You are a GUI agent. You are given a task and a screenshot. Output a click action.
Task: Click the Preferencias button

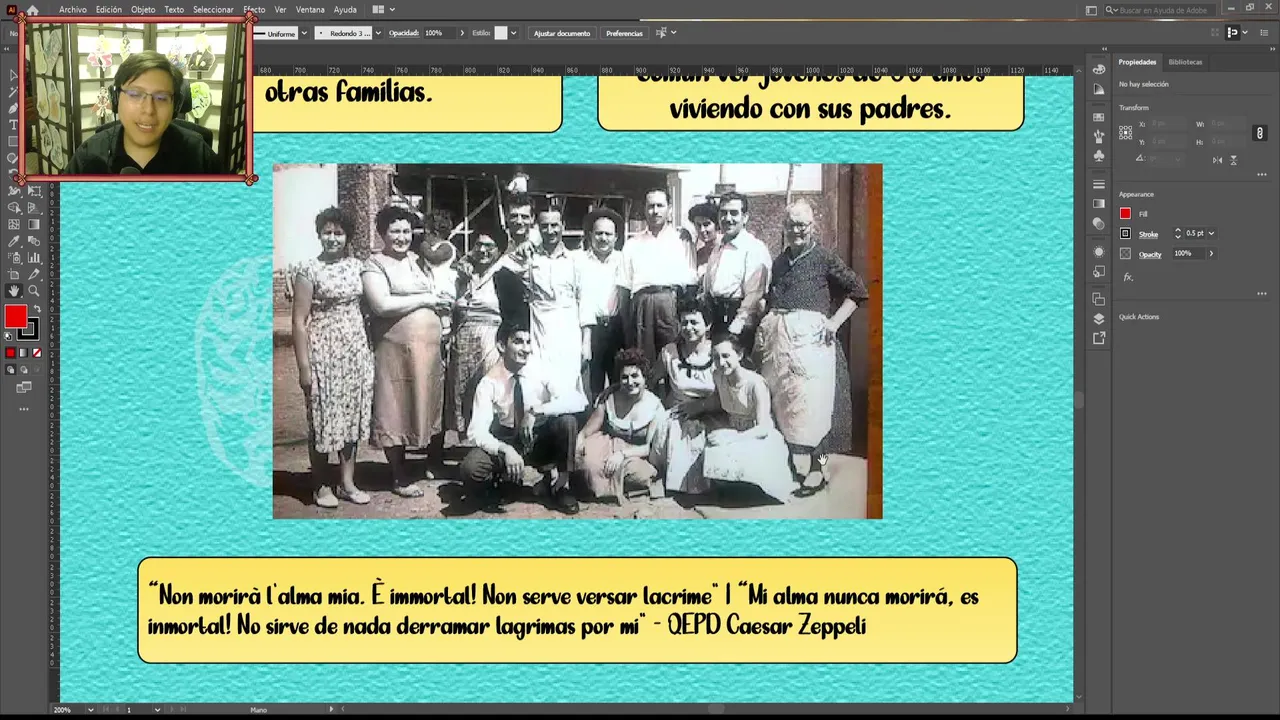(x=624, y=33)
